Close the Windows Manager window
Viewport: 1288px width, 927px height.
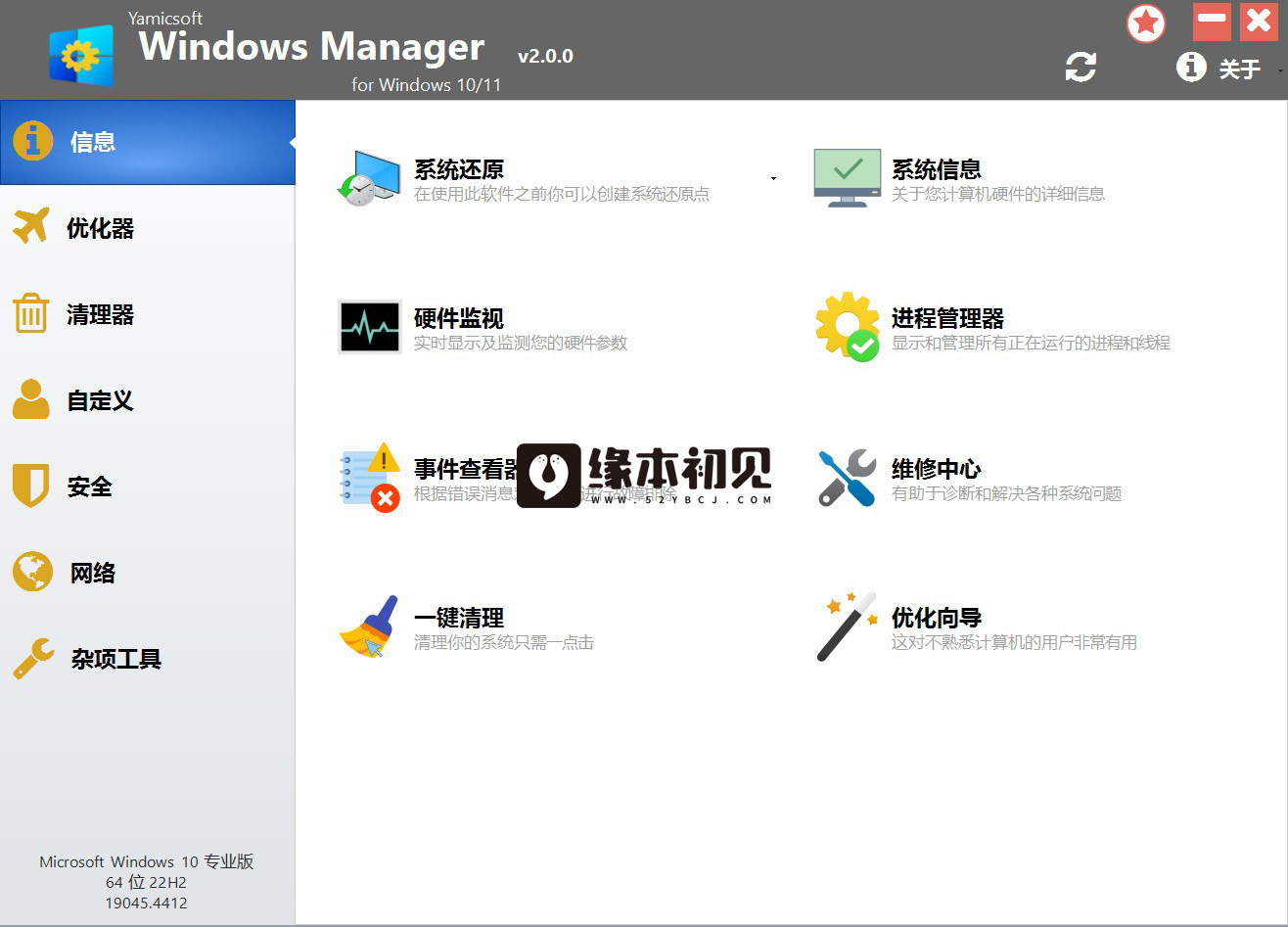point(1259,22)
